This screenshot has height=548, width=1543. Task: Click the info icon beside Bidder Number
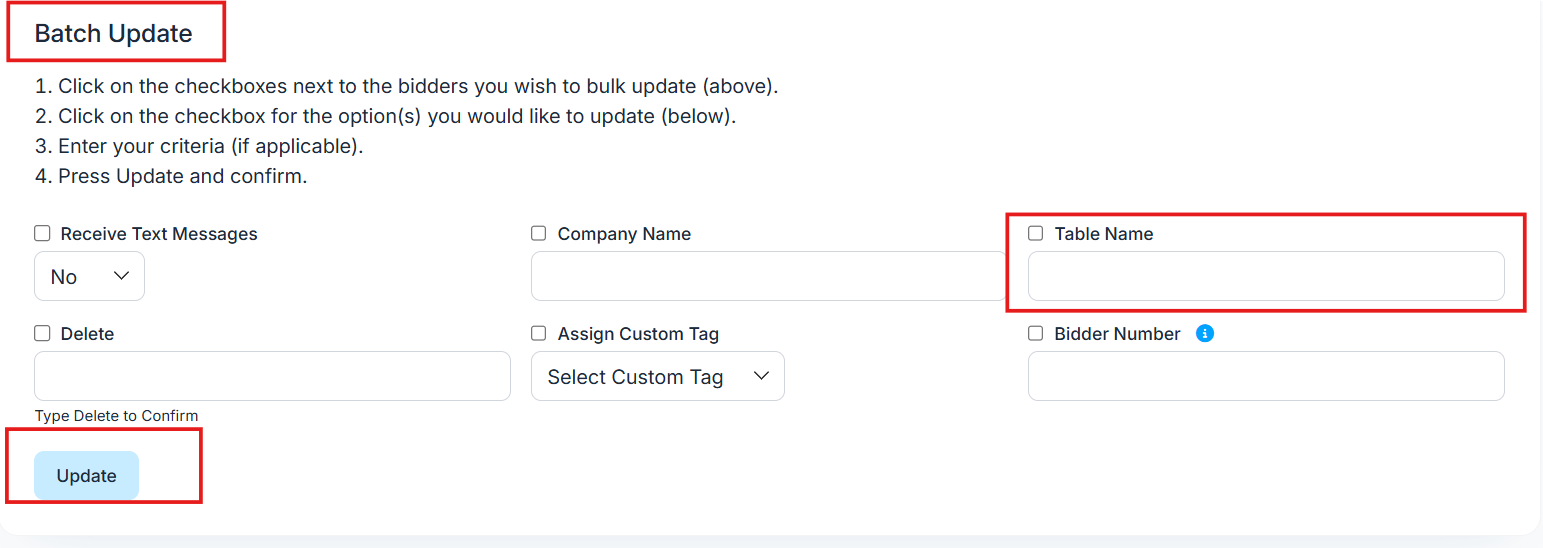[1205, 334]
